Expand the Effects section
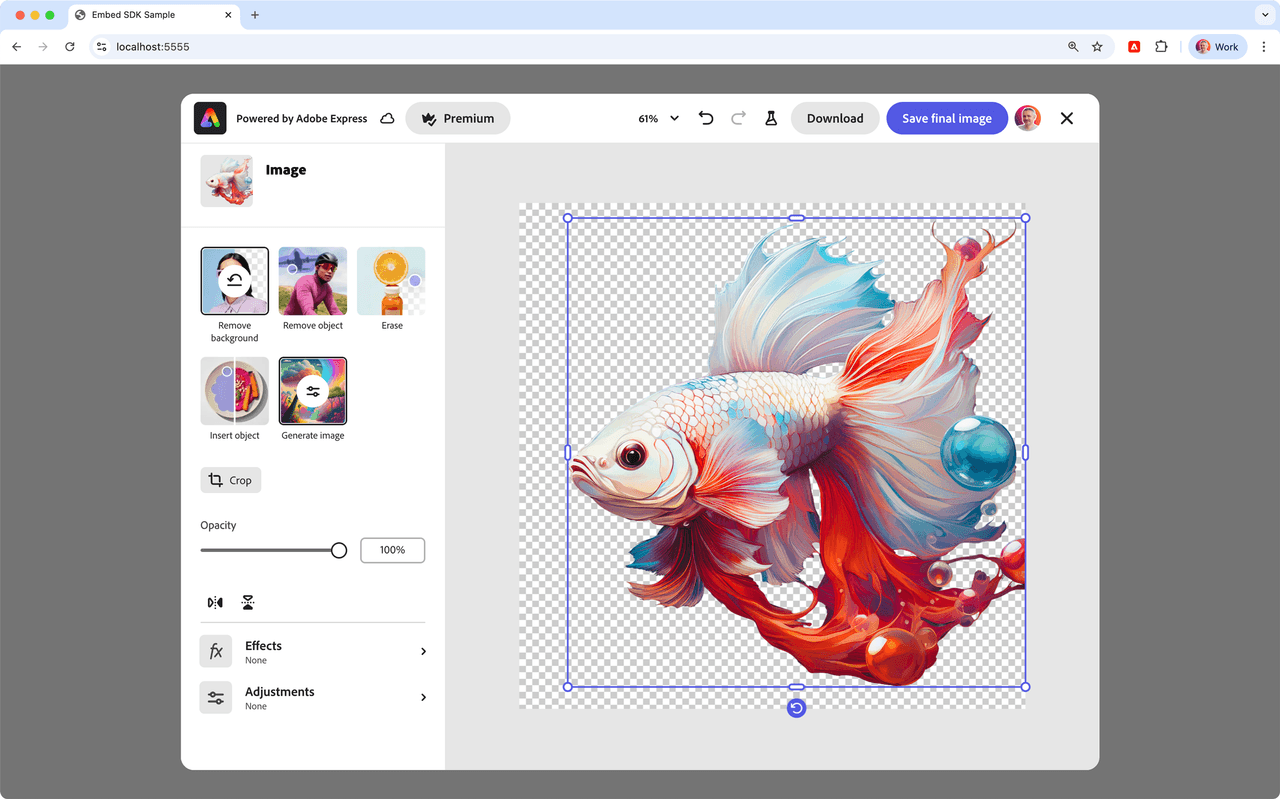 (313, 651)
